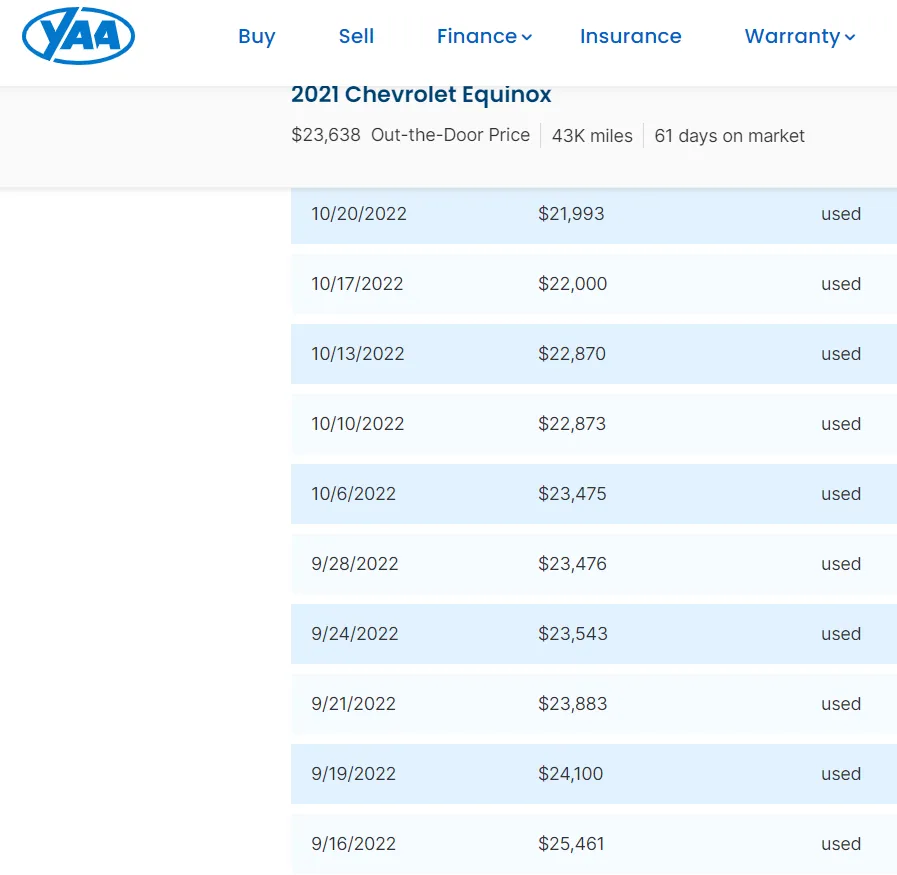897x875 pixels.
Task: Click the 43K miles label
Action: pos(593,135)
